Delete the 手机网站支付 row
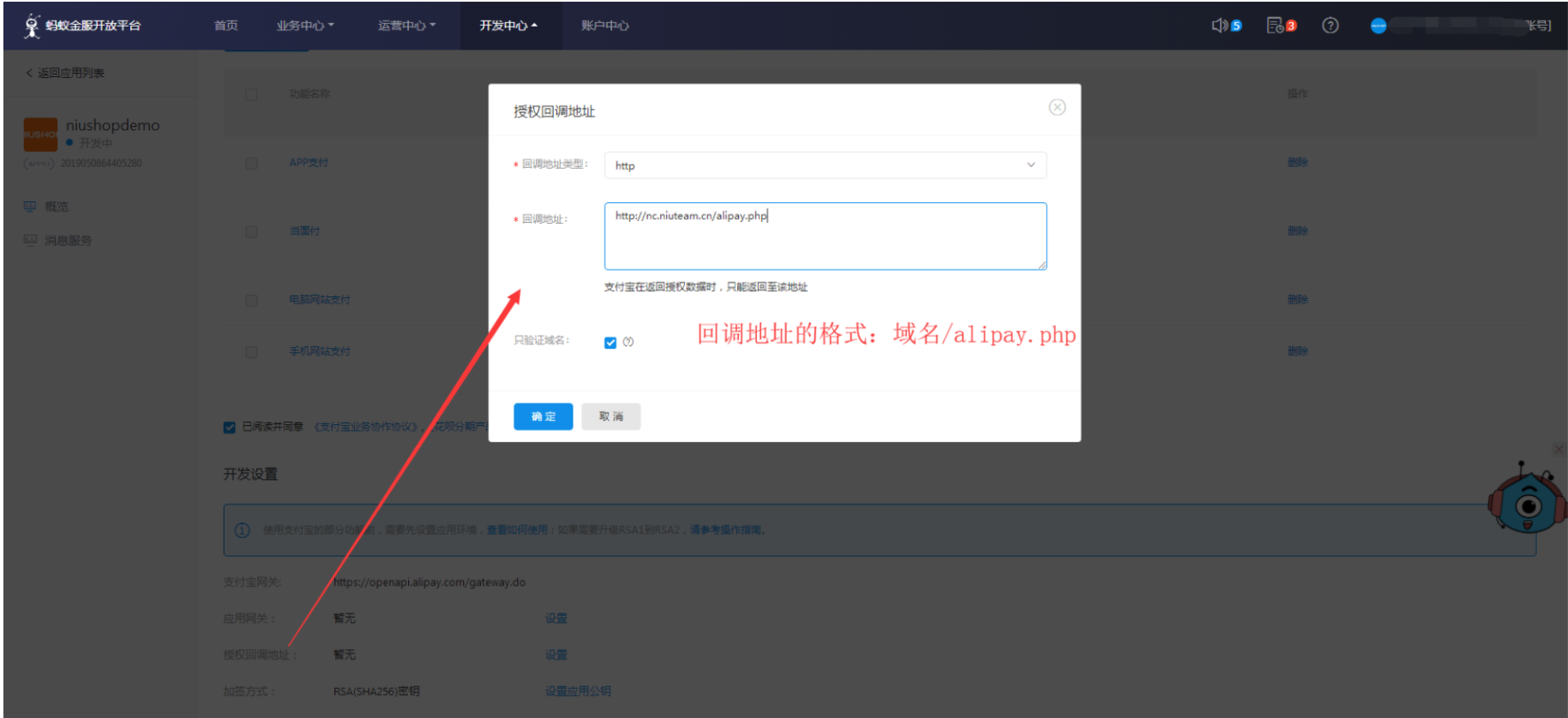The height and width of the screenshot is (718, 1568). point(1298,351)
